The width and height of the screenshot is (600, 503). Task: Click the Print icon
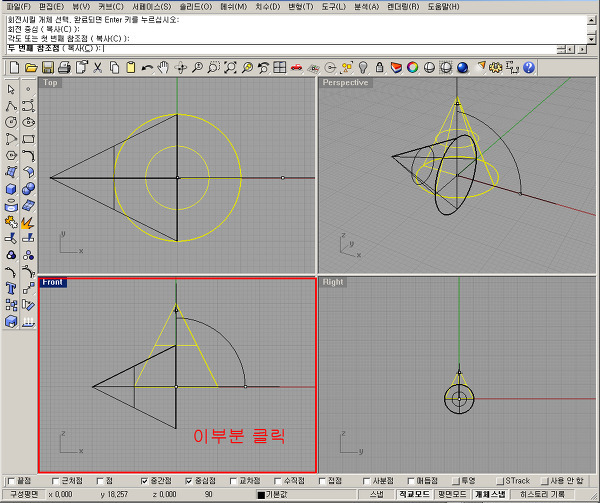coord(64,68)
